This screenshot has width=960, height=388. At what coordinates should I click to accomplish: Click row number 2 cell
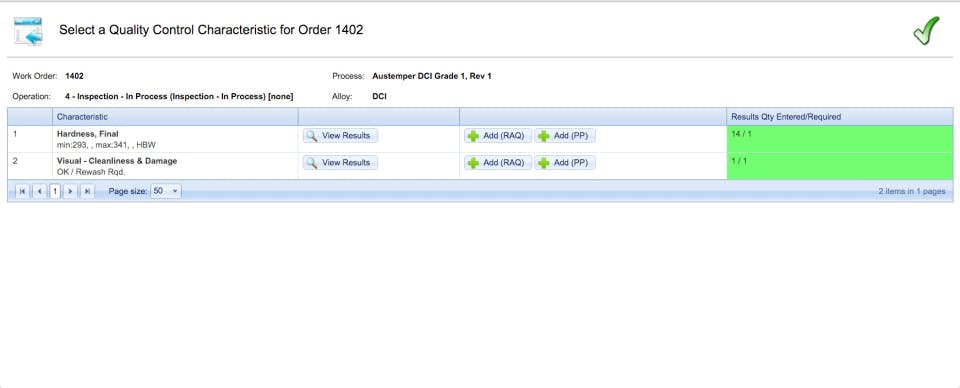coord(30,166)
